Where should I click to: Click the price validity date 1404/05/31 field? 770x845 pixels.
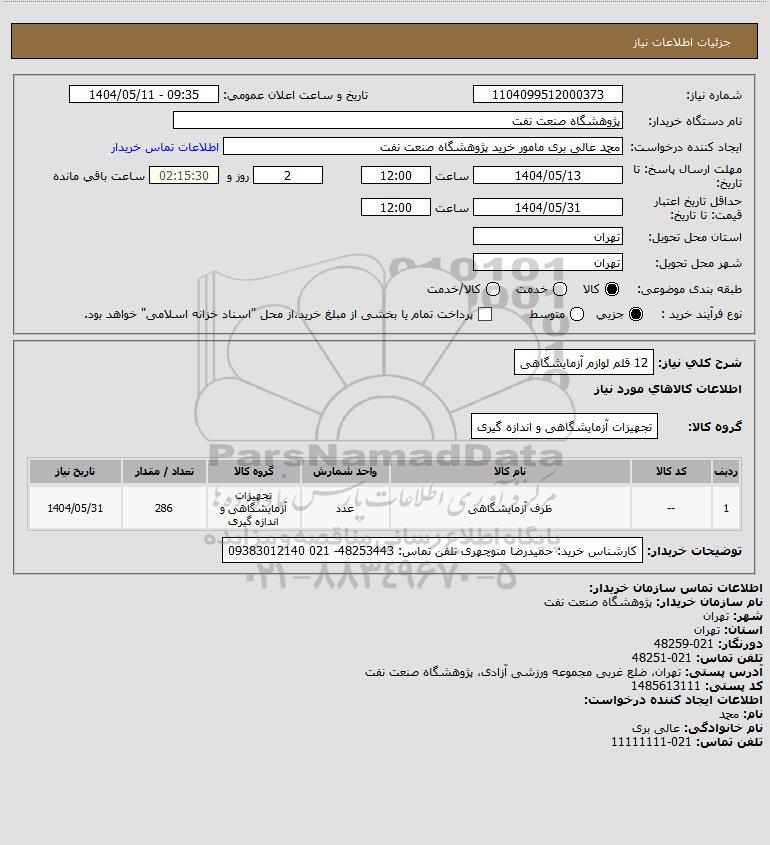coord(547,207)
